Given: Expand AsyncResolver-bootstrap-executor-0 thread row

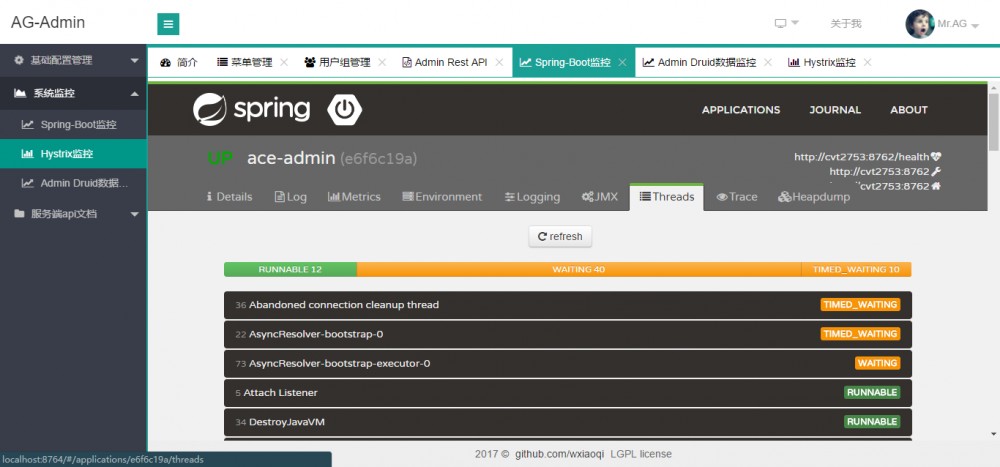Looking at the screenshot, I should coord(568,364).
